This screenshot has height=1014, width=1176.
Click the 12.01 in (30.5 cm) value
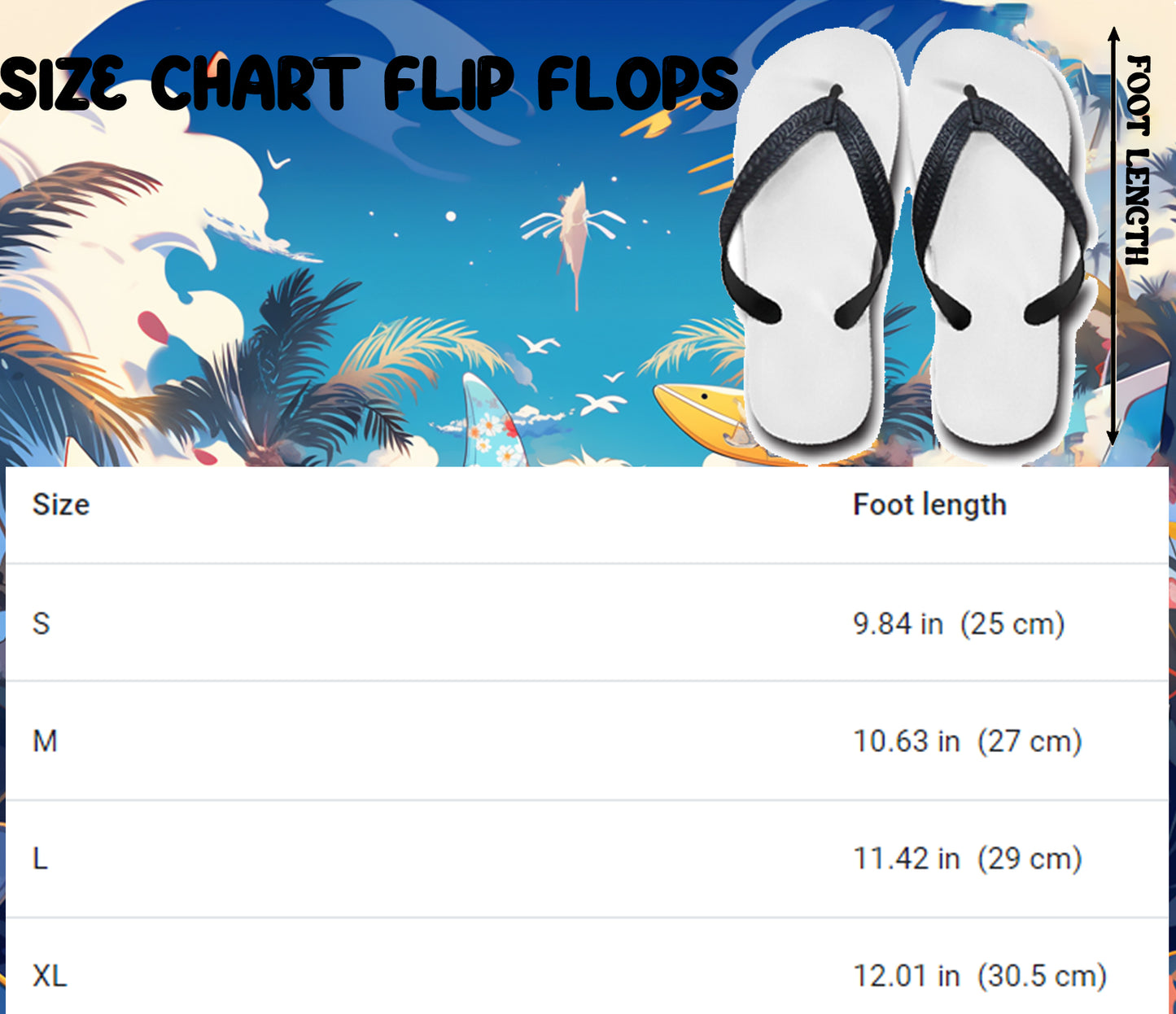click(979, 976)
